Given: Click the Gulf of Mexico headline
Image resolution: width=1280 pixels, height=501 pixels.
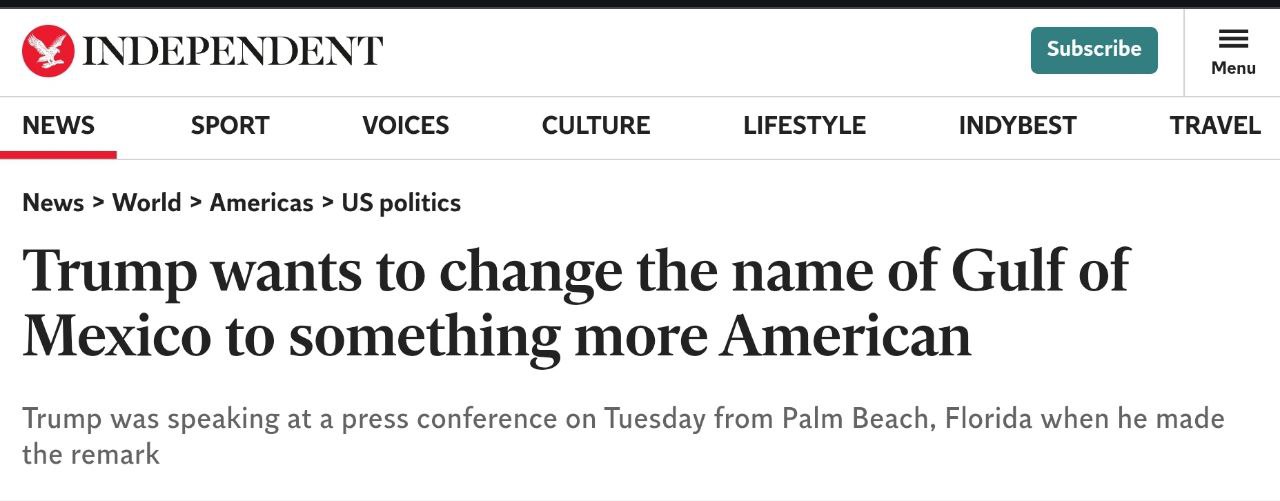Looking at the screenshot, I should tap(575, 302).
